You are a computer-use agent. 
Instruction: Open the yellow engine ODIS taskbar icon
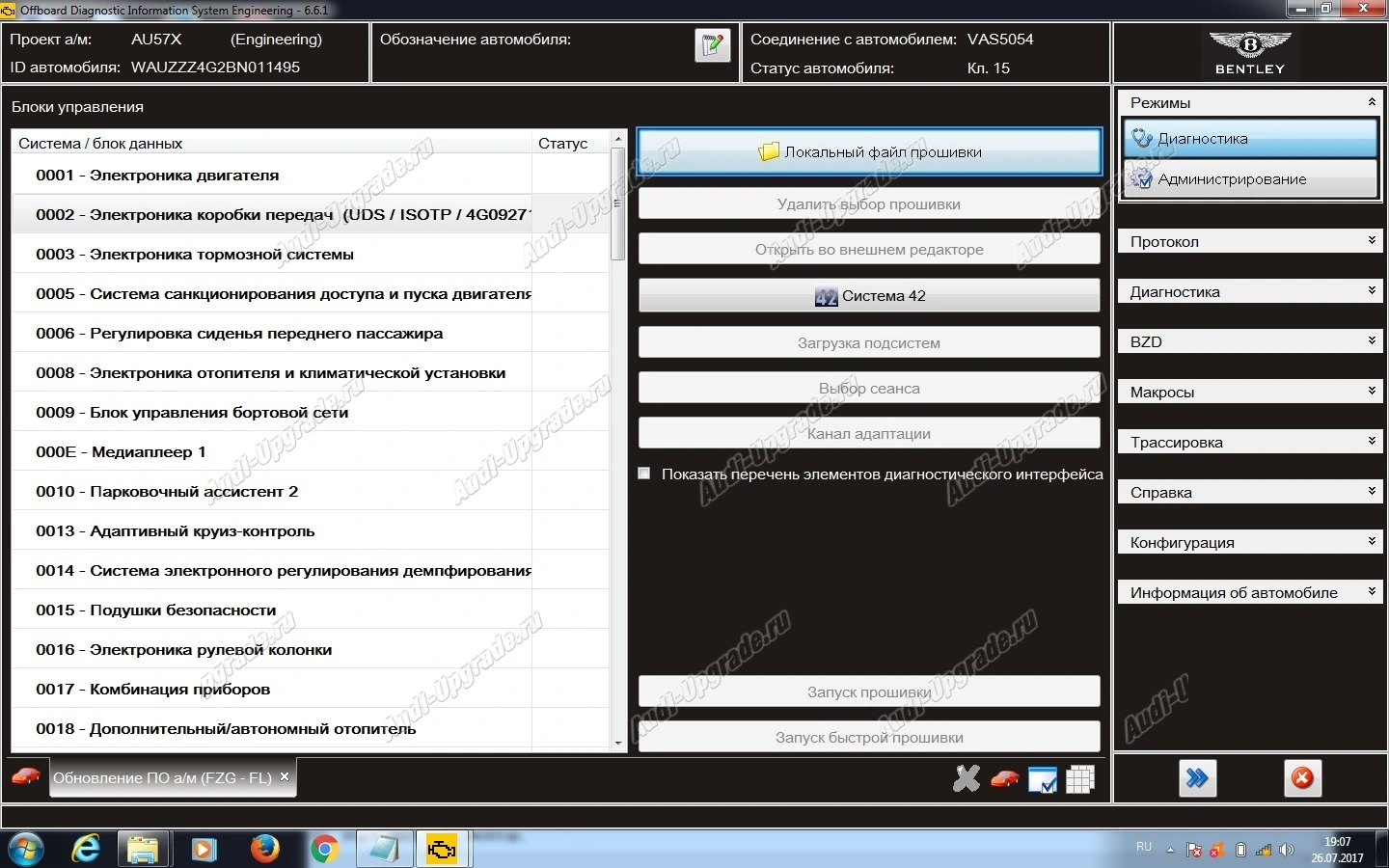pyautogui.click(x=442, y=850)
